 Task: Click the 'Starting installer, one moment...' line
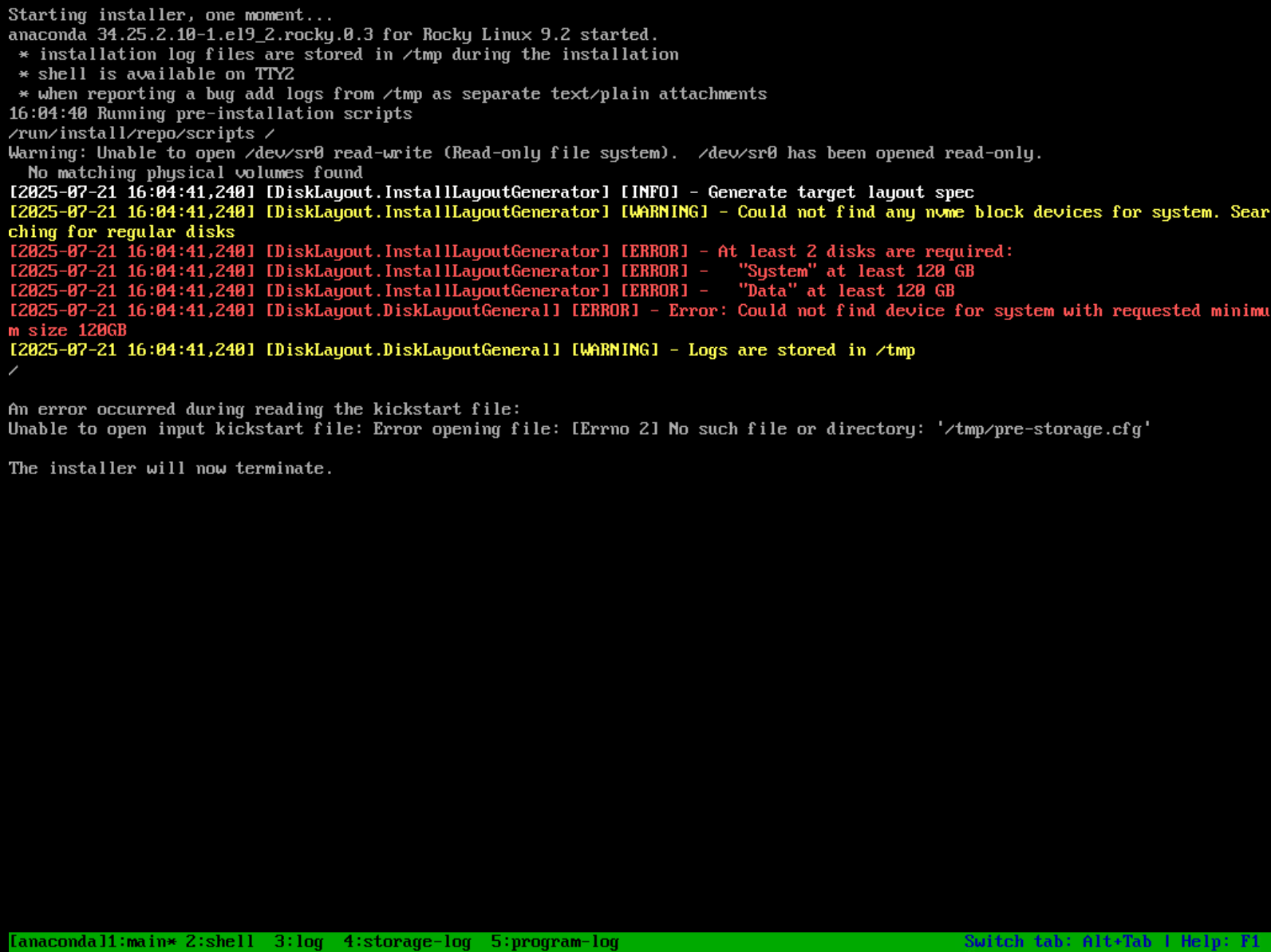coord(171,15)
